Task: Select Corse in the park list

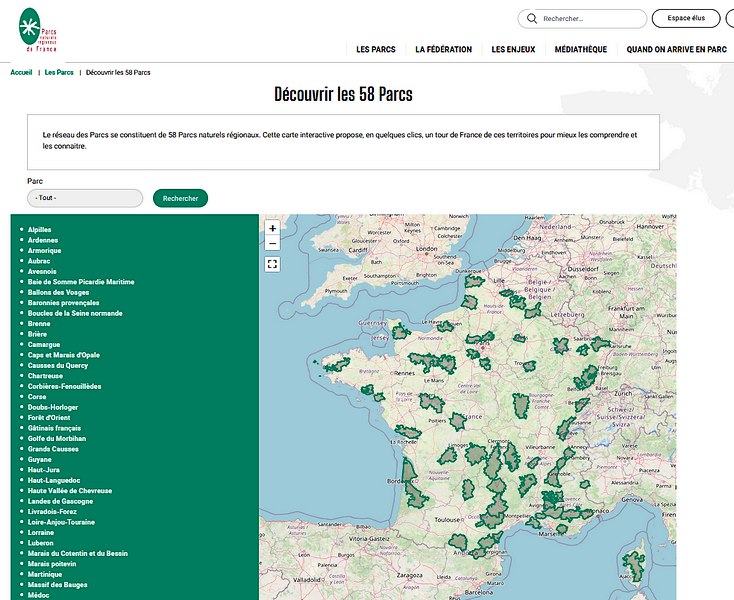Action: pos(37,397)
